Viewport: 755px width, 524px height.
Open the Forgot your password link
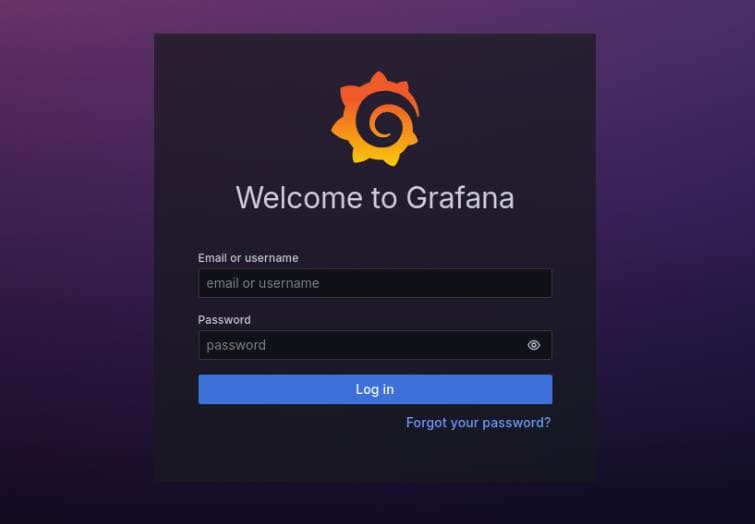click(478, 422)
